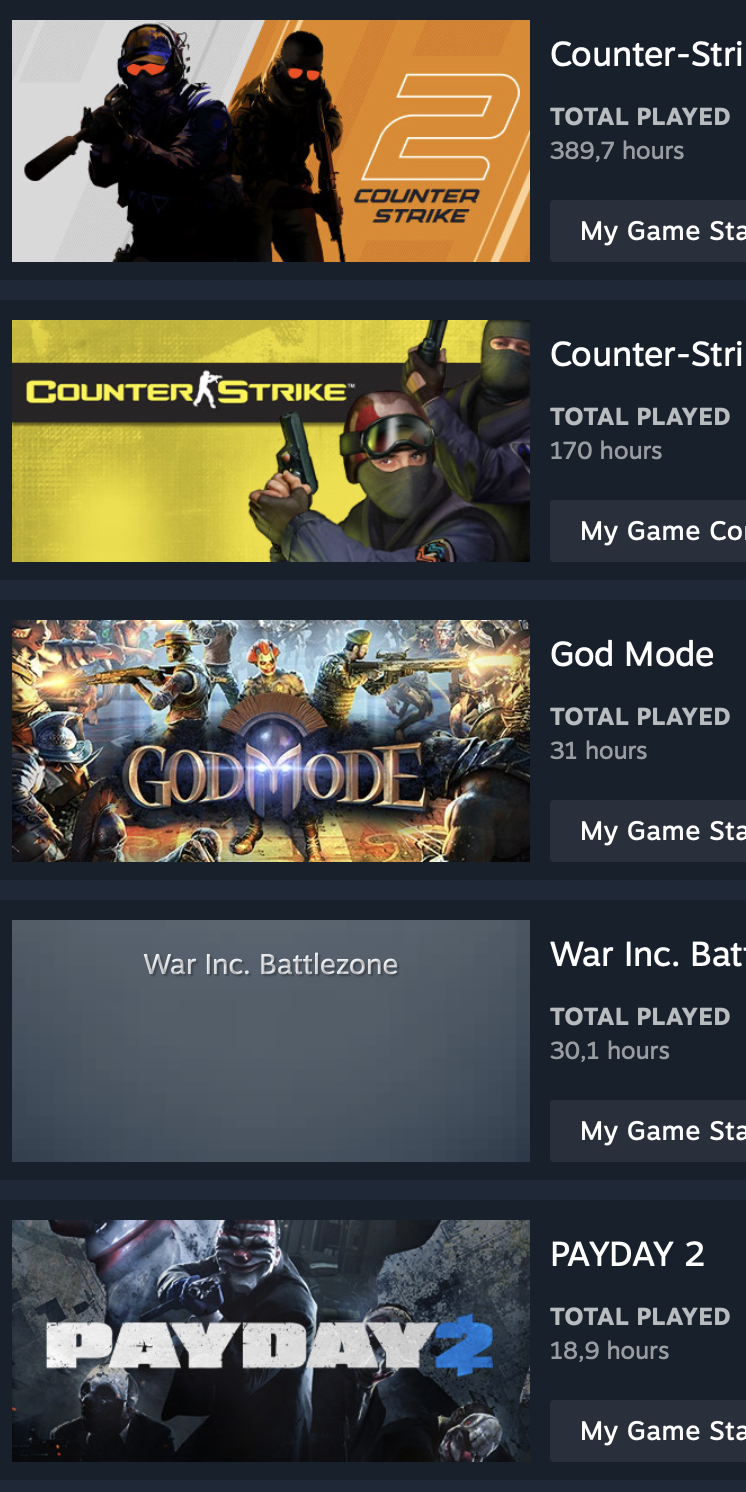Open the classic Counter-Strike title link
This screenshot has height=1492, width=746.
pos(647,354)
